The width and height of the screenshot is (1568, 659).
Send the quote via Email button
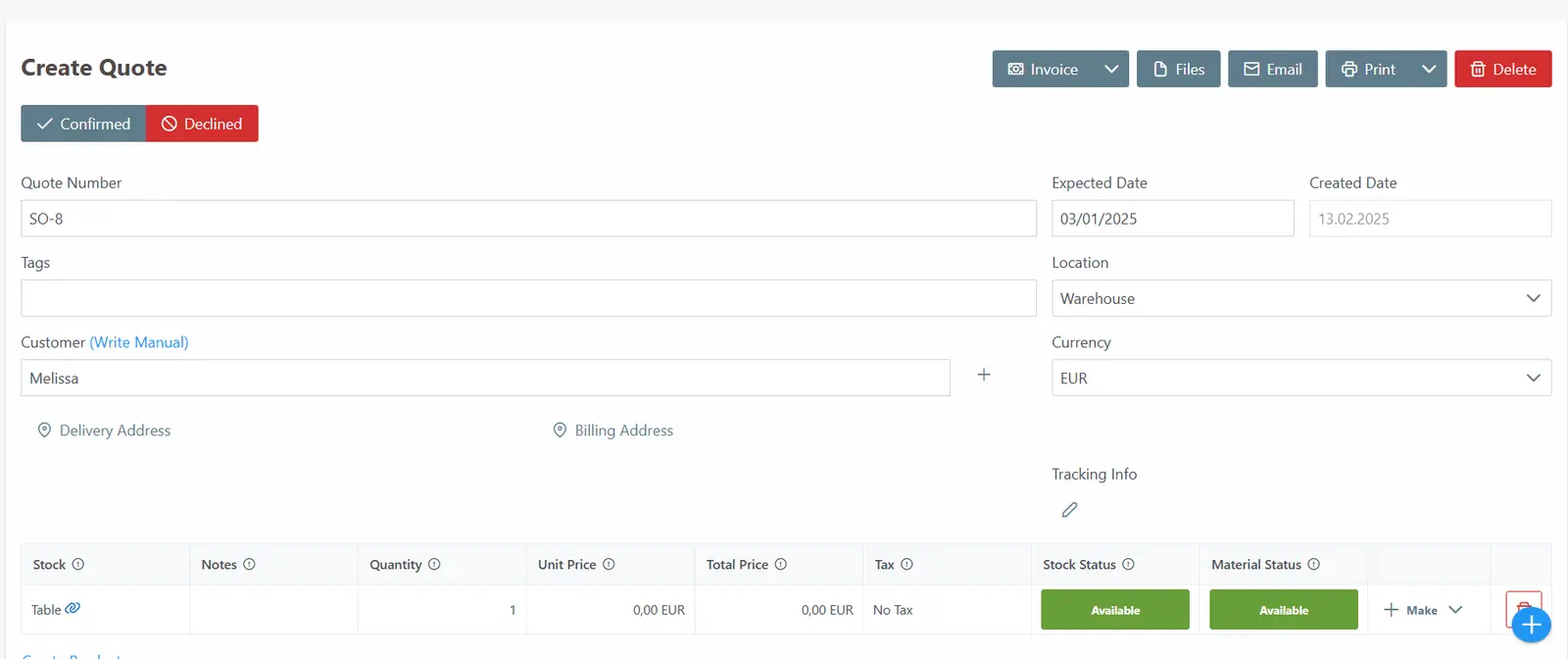coord(1273,69)
